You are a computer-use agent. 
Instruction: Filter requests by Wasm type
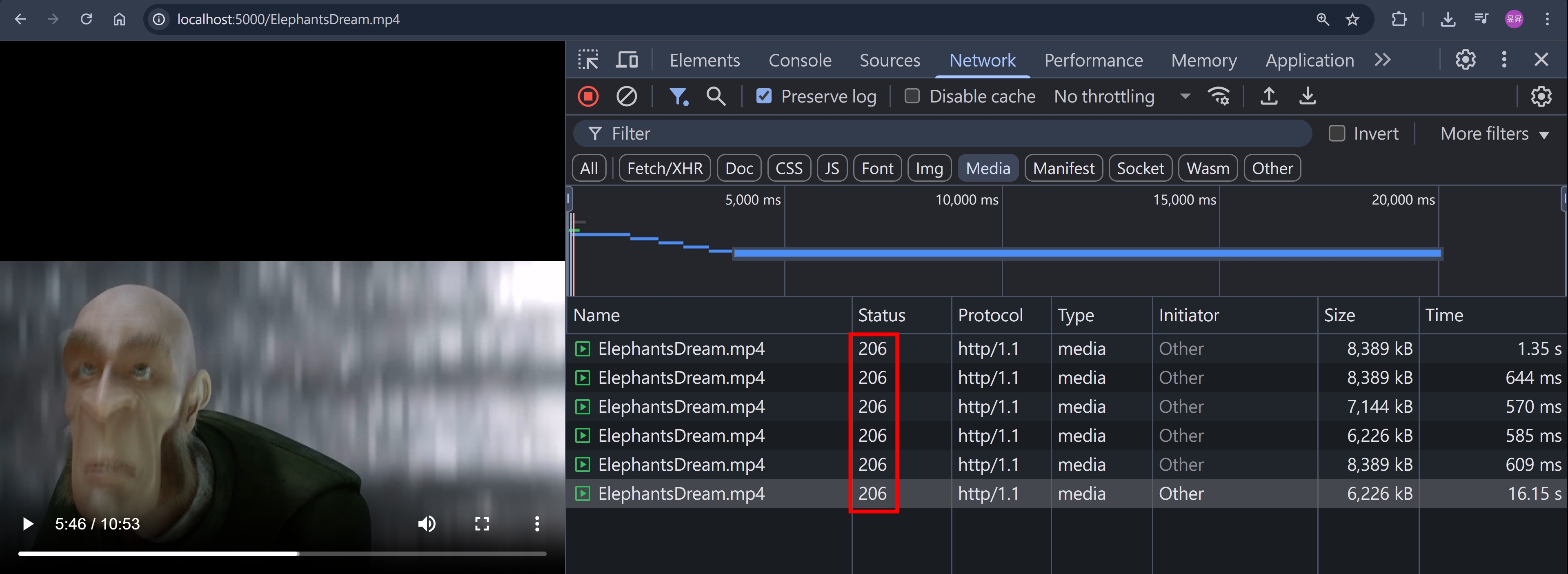click(x=1208, y=168)
